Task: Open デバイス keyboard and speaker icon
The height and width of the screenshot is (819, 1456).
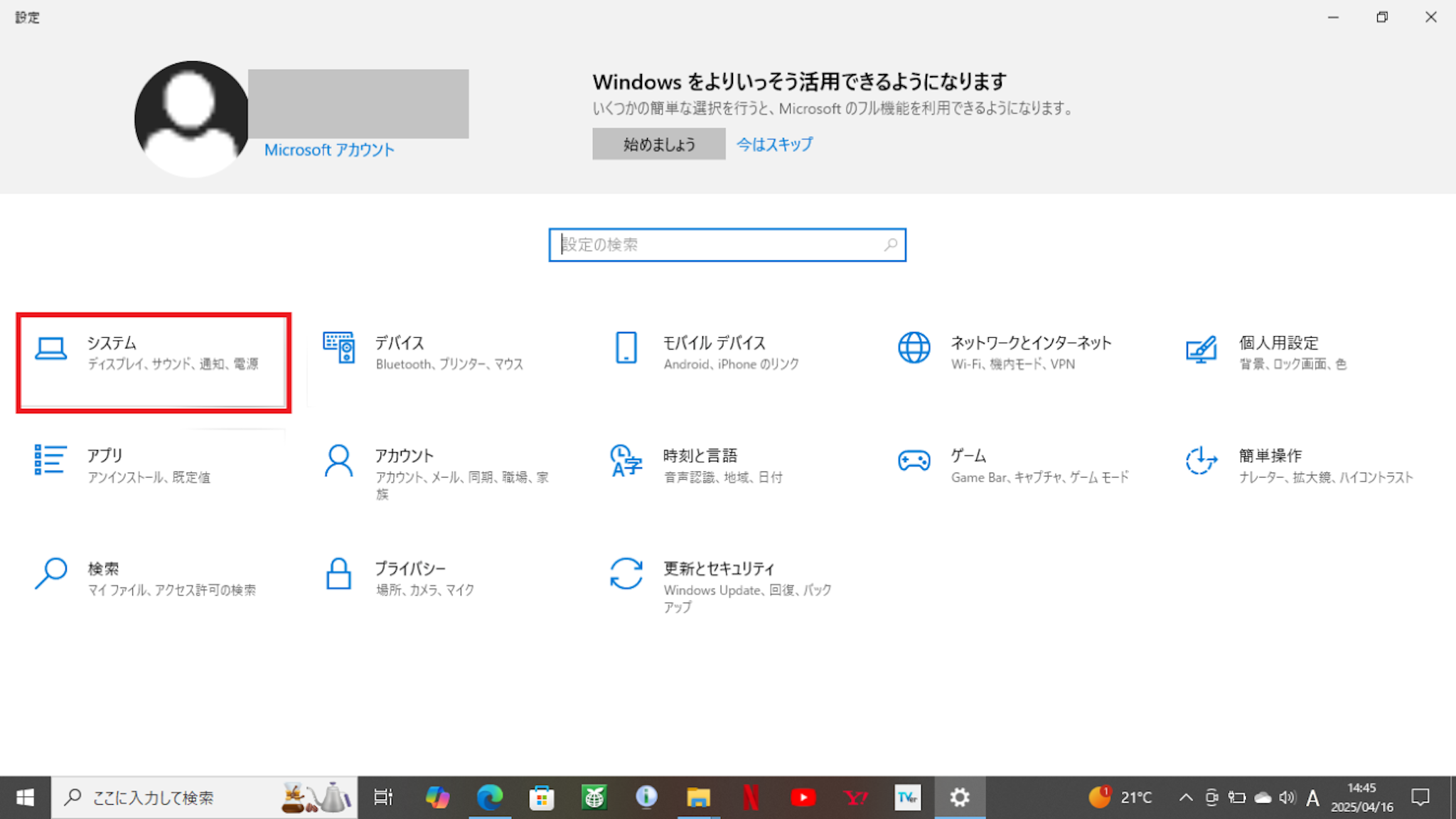Action: pos(338,348)
